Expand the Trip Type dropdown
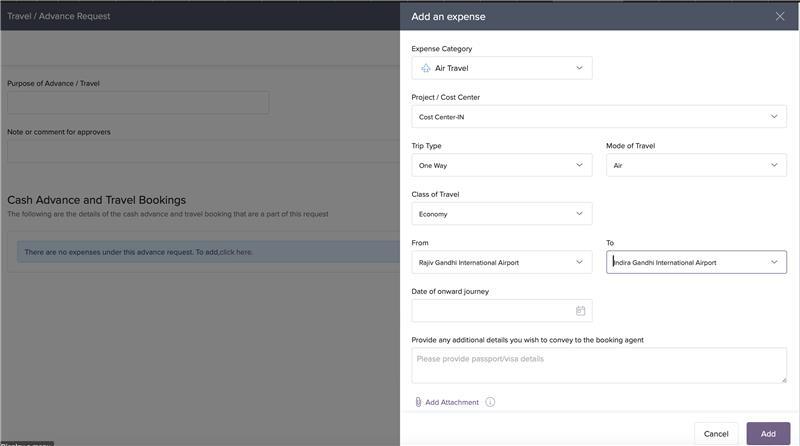This screenshot has height=446, width=800. tap(579, 165)
